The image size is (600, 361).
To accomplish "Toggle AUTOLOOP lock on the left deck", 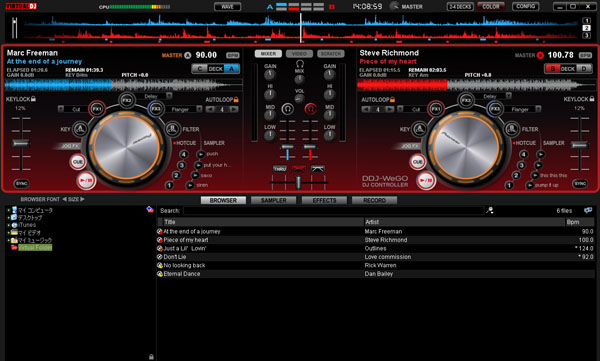I will 236,100.
